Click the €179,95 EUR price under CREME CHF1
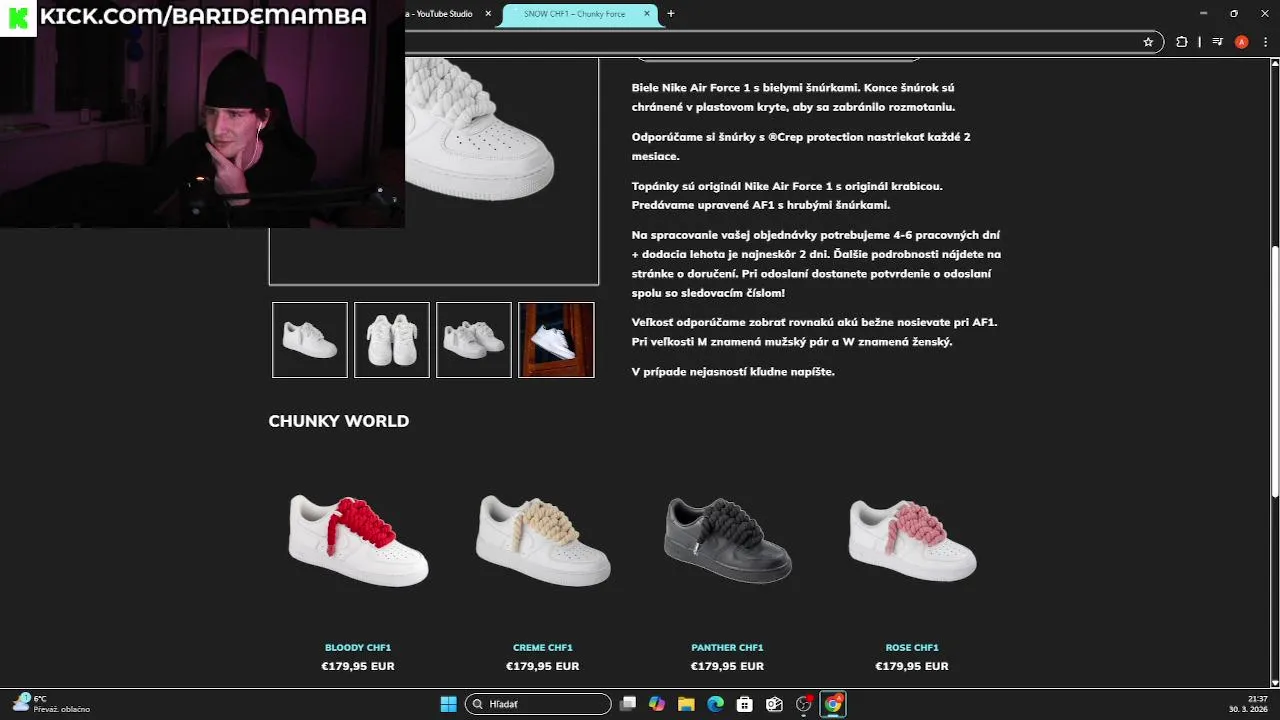Image resolution: width=1280 pixels, height=720 pixels. click(543, 666)
